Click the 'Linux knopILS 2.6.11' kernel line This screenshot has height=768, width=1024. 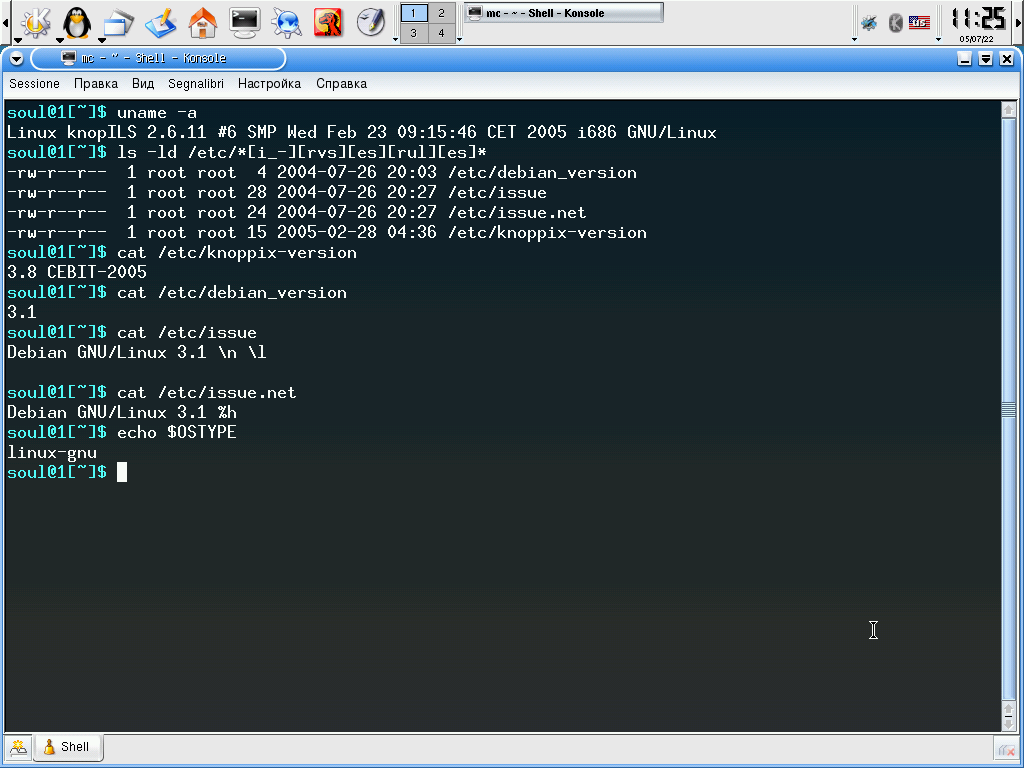(x=362, y=133)
